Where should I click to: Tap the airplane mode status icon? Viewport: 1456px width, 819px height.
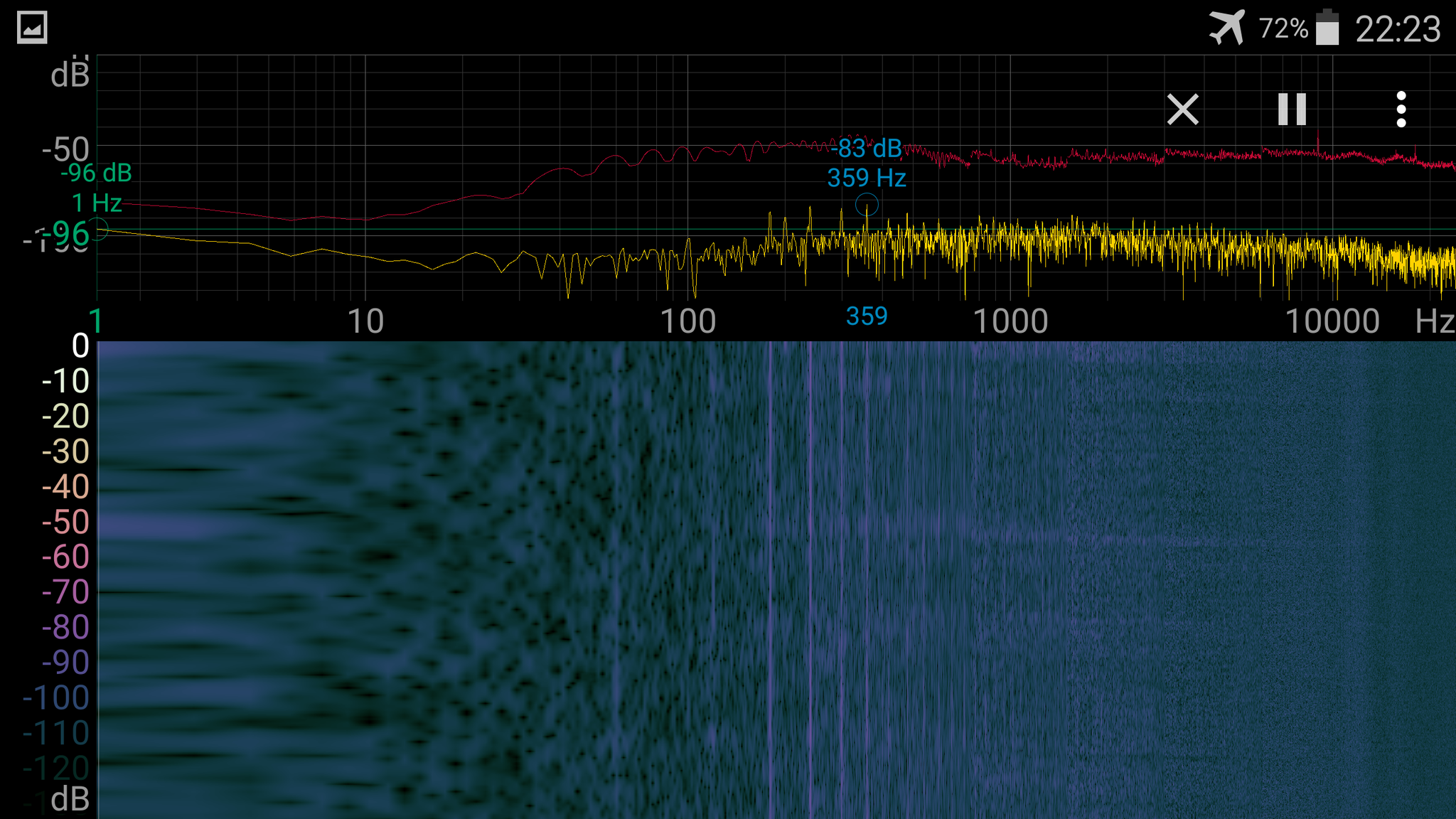(x=1228, y=28)
